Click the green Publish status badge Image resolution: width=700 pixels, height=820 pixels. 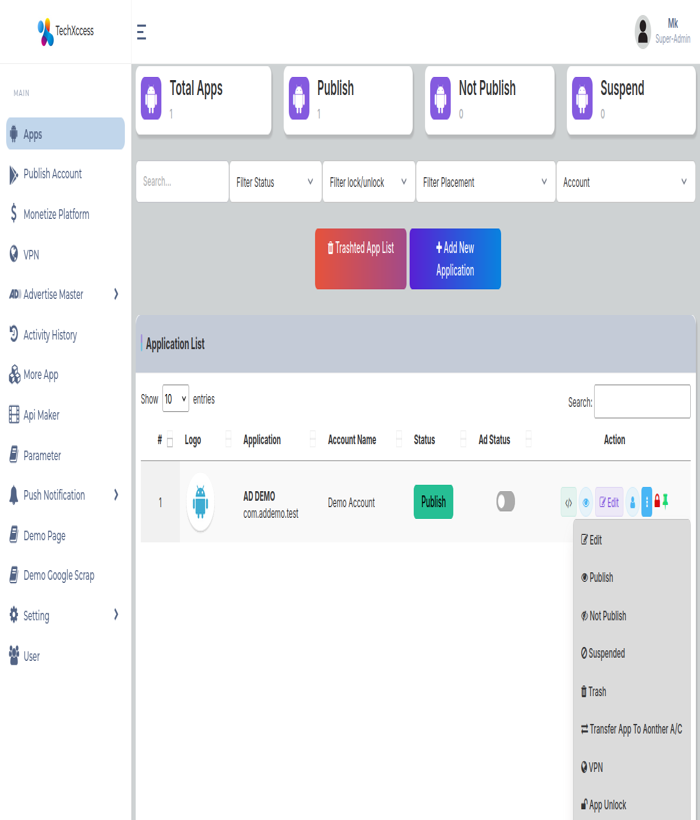[x=433, y=502]
